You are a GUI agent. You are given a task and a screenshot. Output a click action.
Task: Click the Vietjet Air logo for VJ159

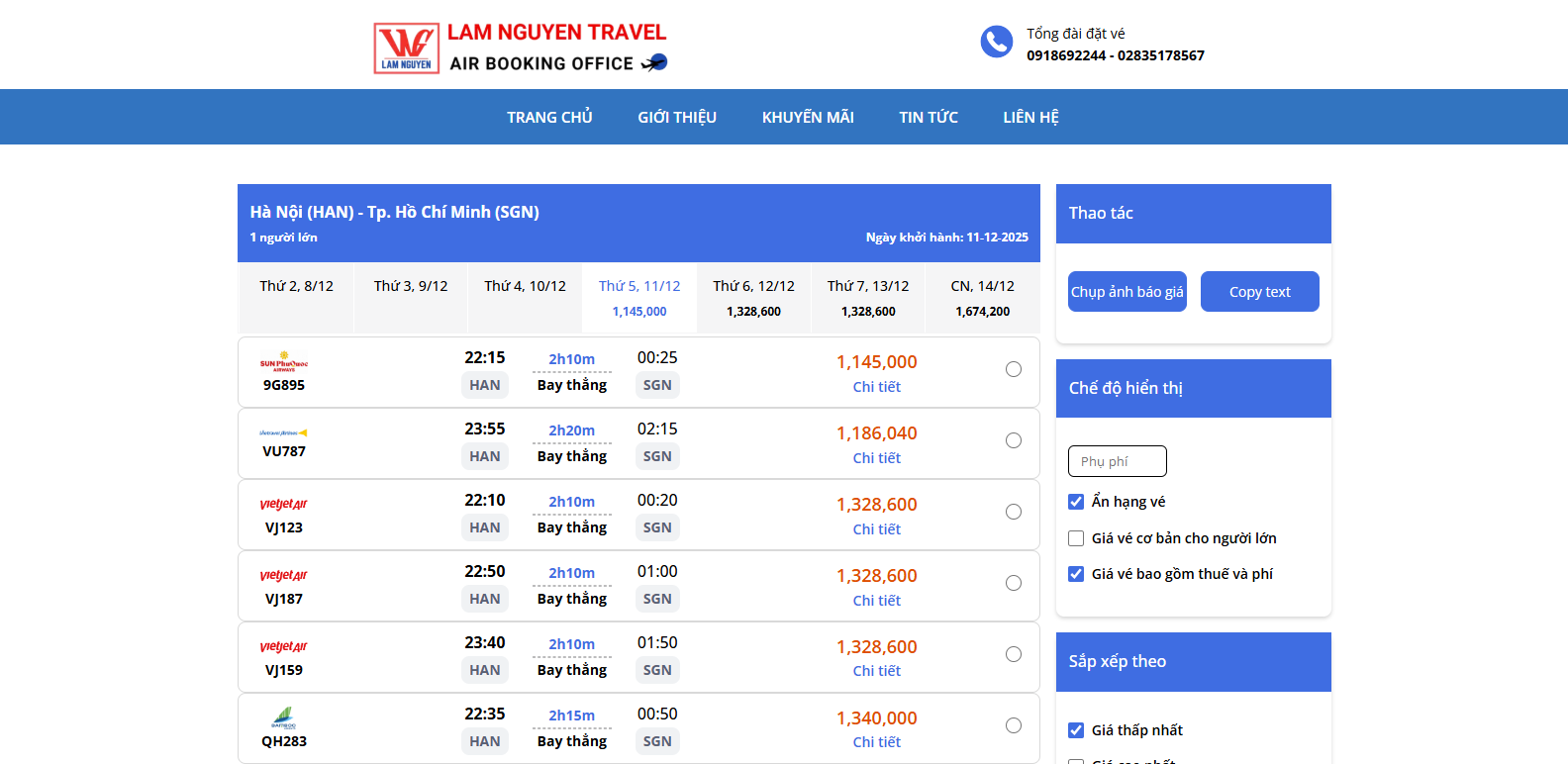(284, 647)
